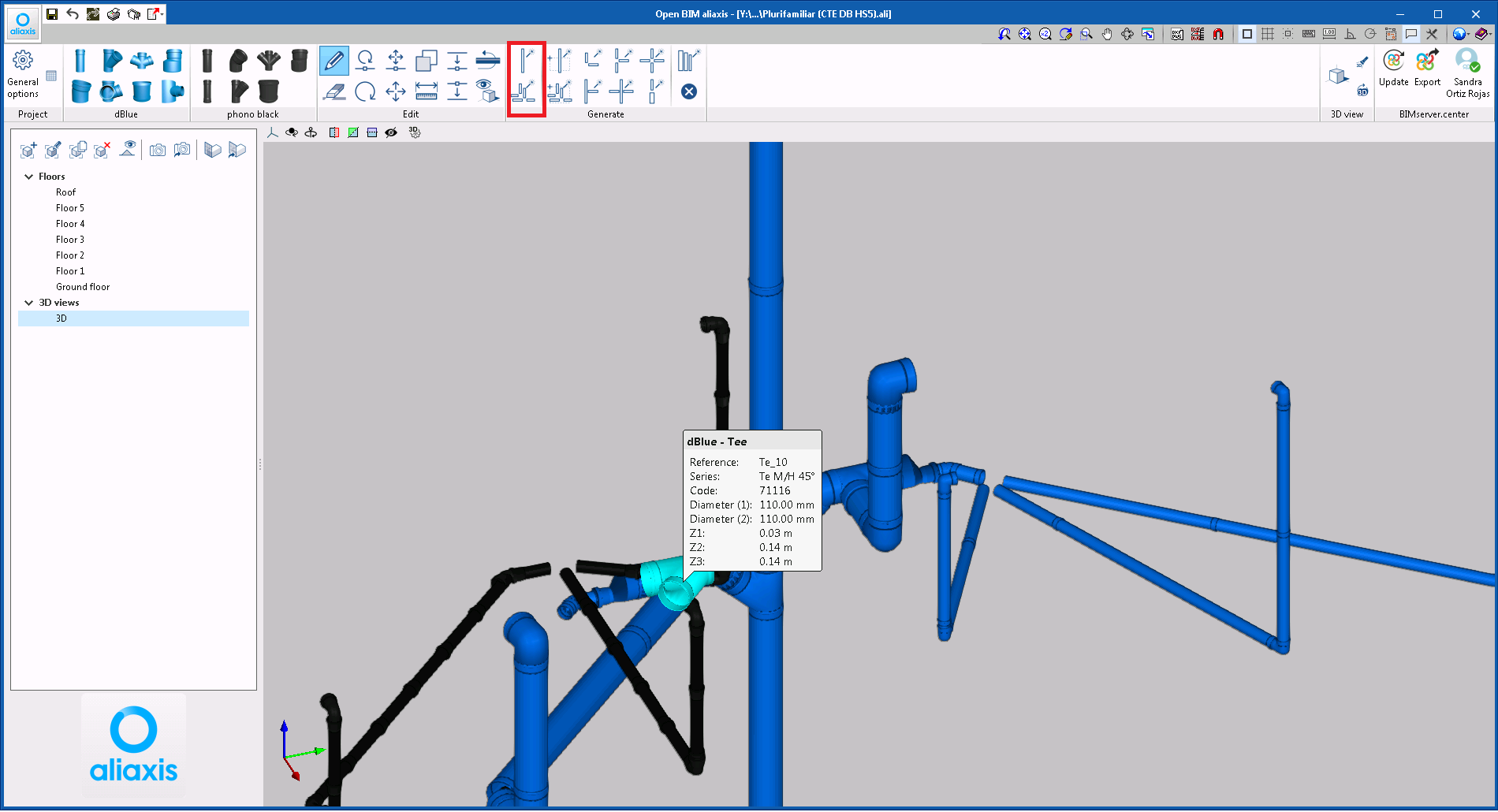This screenshot has height=812, width=1498.
Task: Toggle the grid display button
Action: click(1268, 34)
